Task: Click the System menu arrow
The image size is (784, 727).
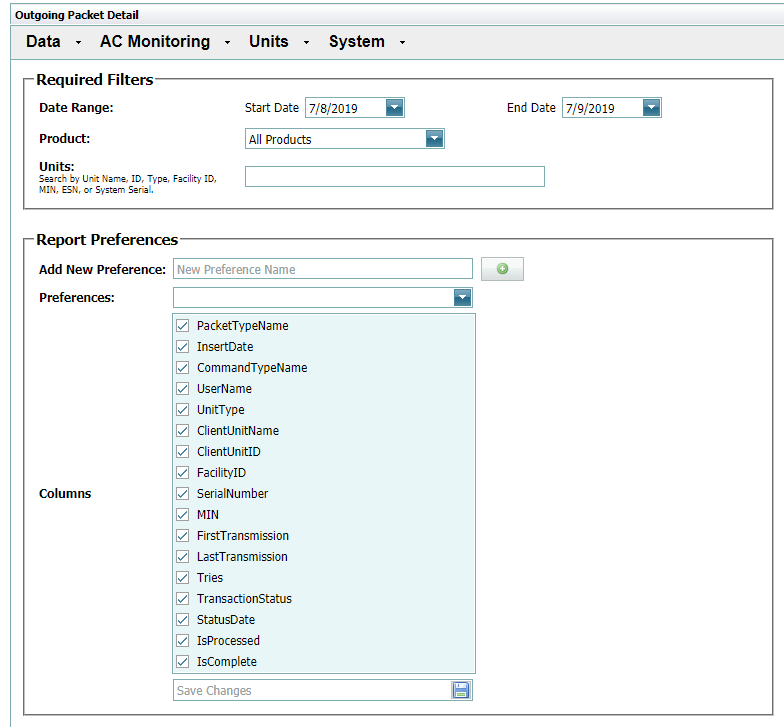Action: coord(402,43)
